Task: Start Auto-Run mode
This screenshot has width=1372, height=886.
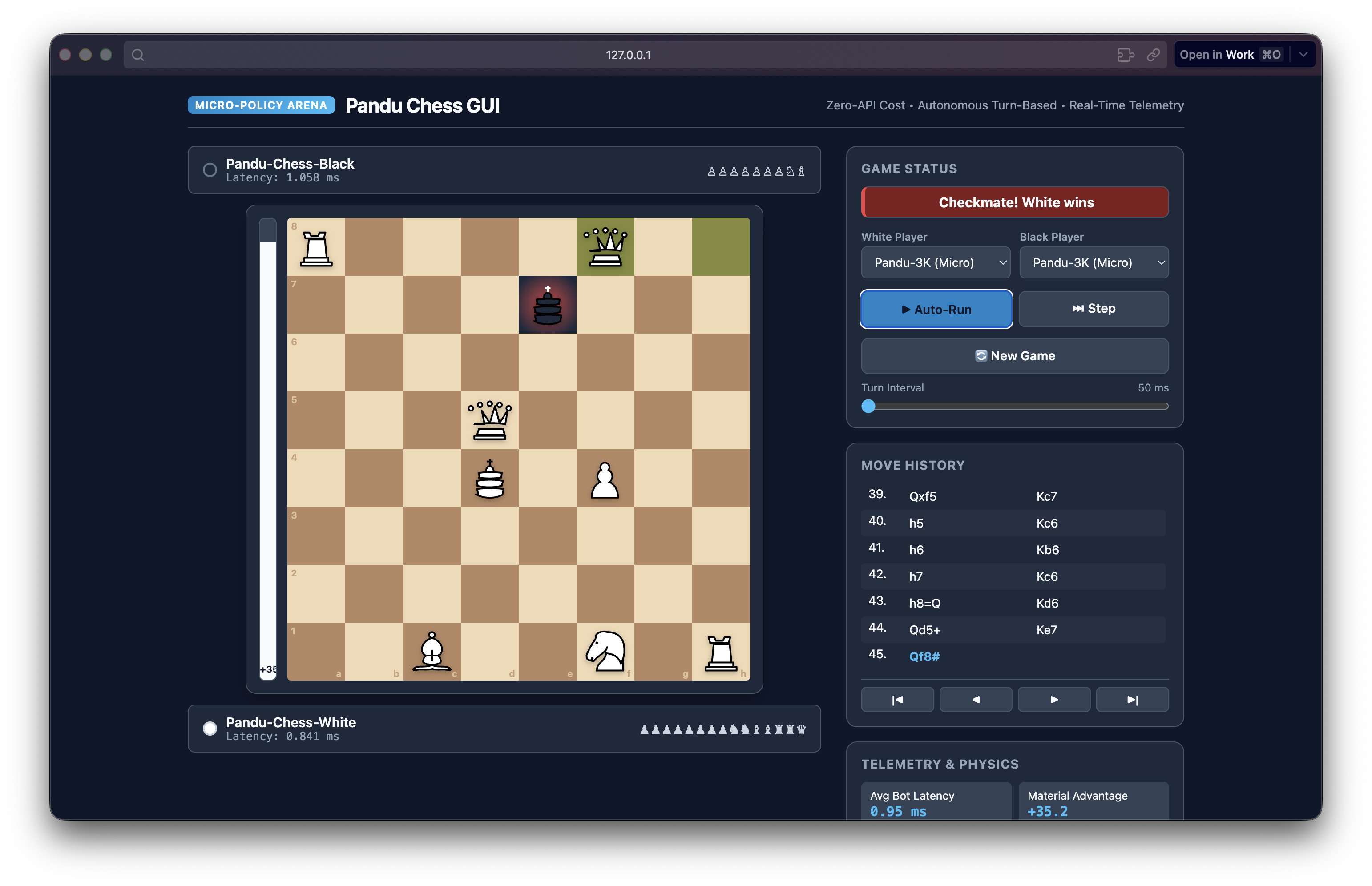Action: coord(936,309)
